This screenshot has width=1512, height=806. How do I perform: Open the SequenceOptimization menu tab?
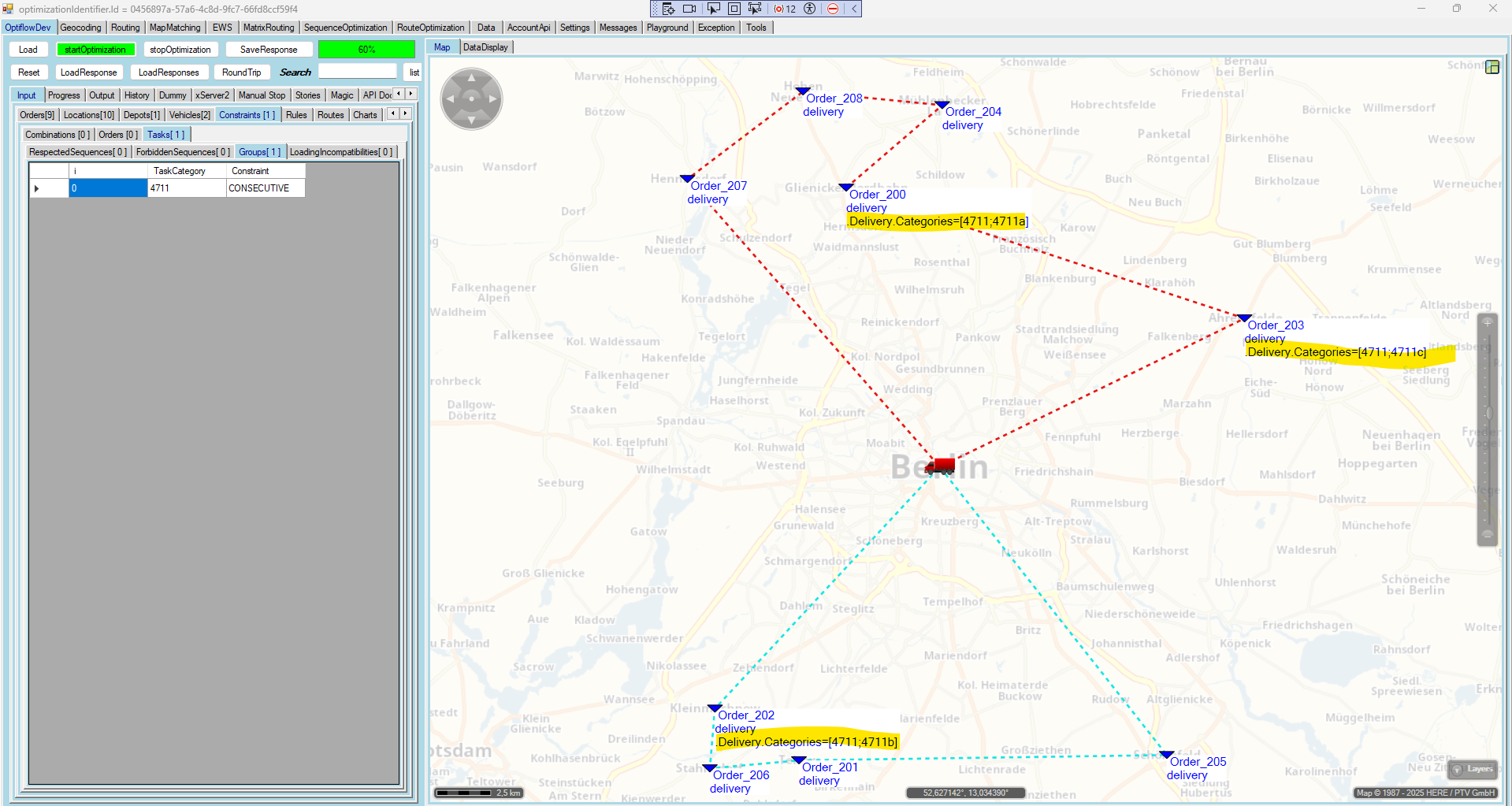tap(345, 28)
